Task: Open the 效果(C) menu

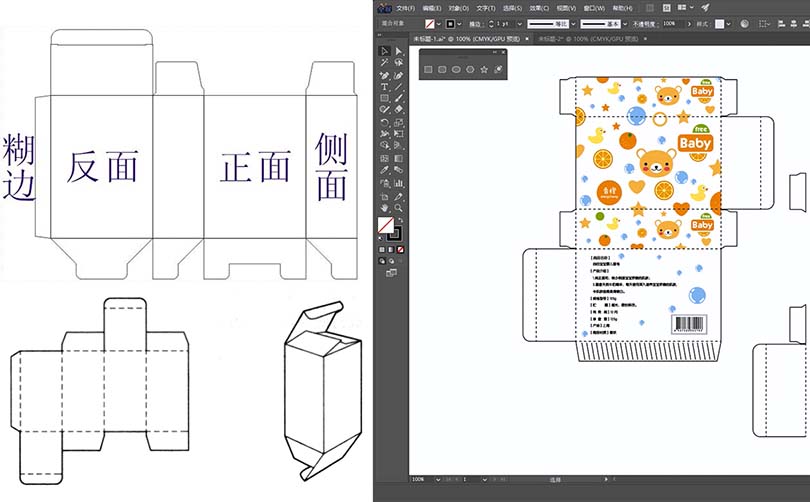Action: coord(539,8)
